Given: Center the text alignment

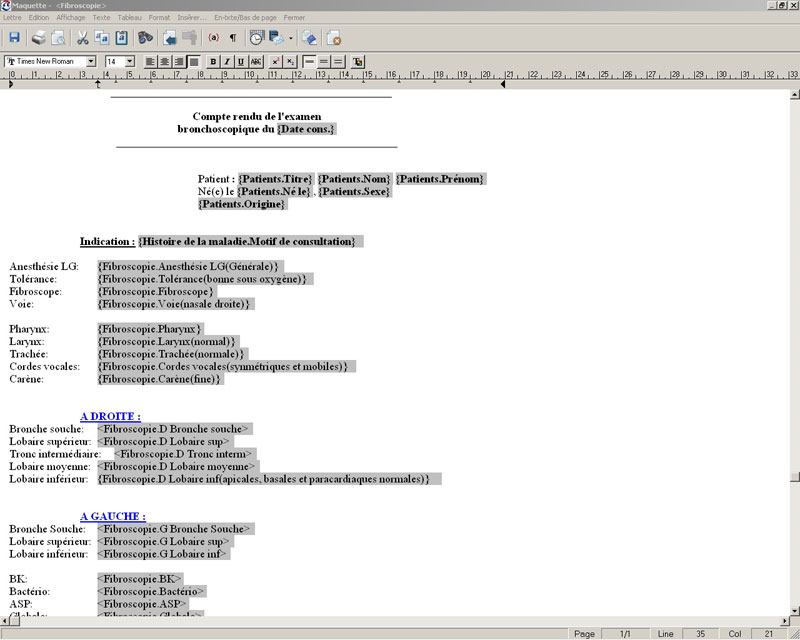Looking at the screenshot, I should 164,62.
